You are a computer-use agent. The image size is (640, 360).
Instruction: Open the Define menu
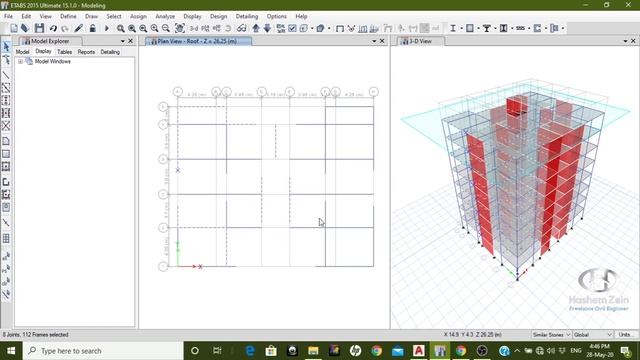coord(68,16)
